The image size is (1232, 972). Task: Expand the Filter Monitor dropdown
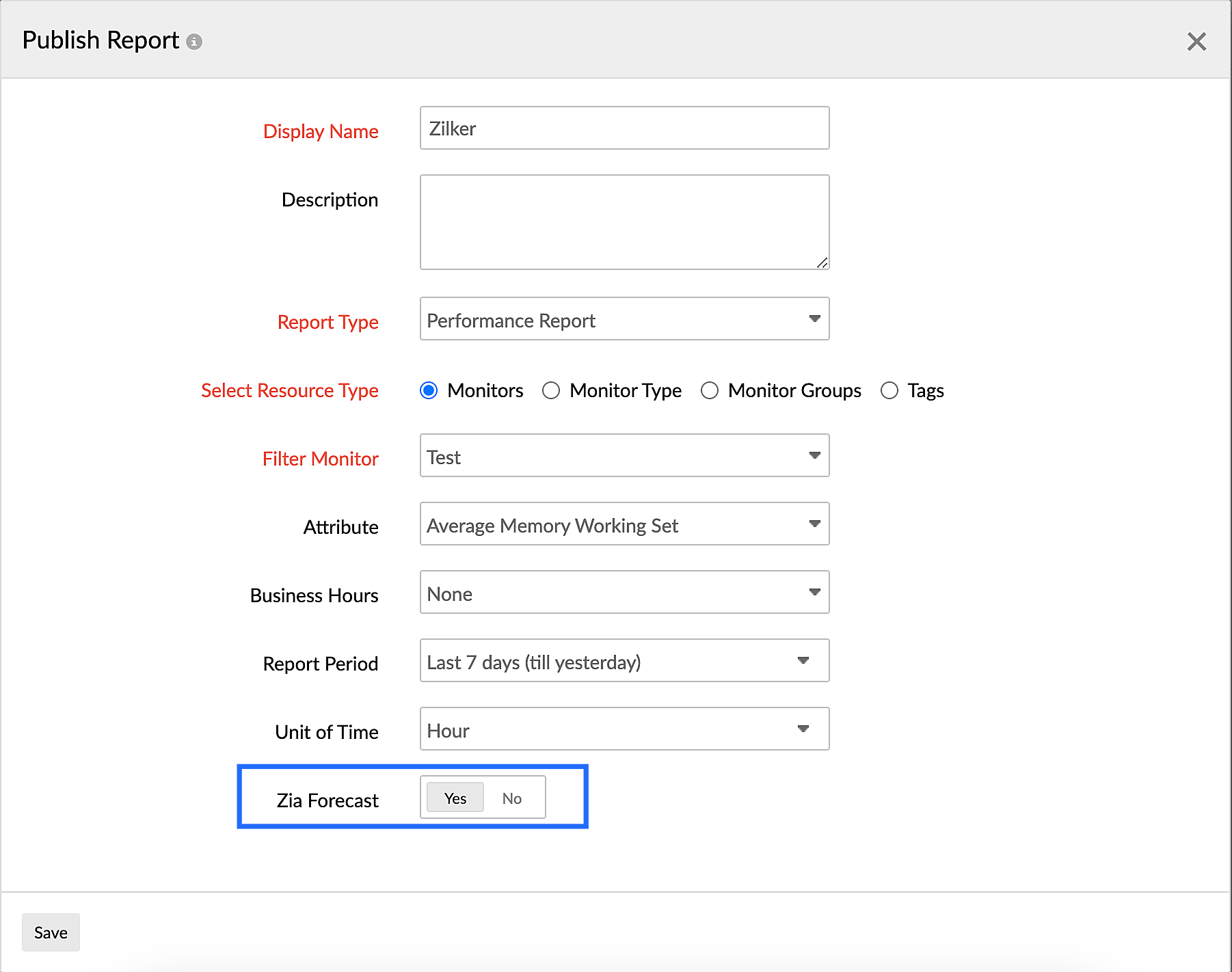tap(624, 456)
